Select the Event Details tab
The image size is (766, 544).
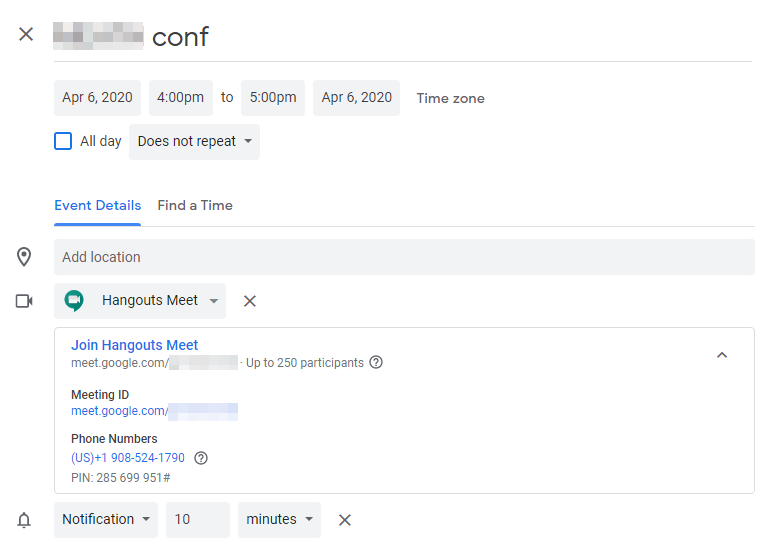point(97,205)
